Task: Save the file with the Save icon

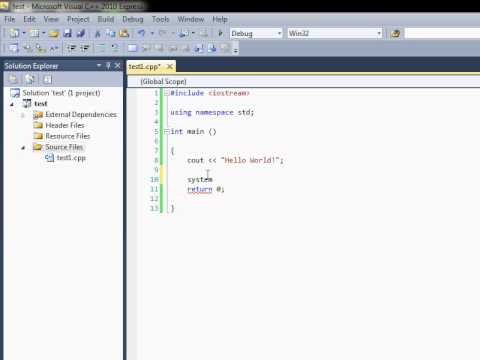Action: coord(68,33)
